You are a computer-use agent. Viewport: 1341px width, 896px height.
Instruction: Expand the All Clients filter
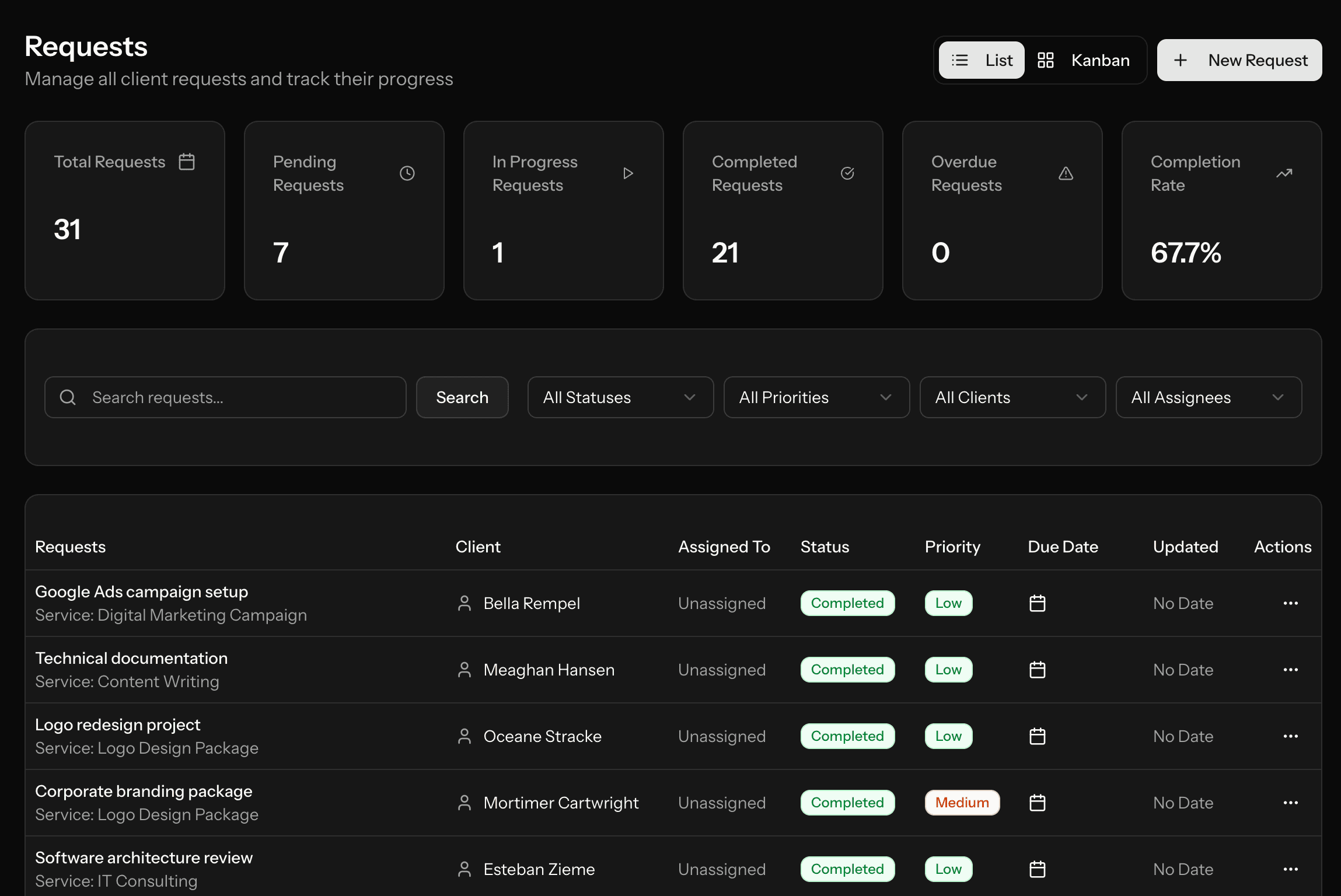coord(1012,397)
